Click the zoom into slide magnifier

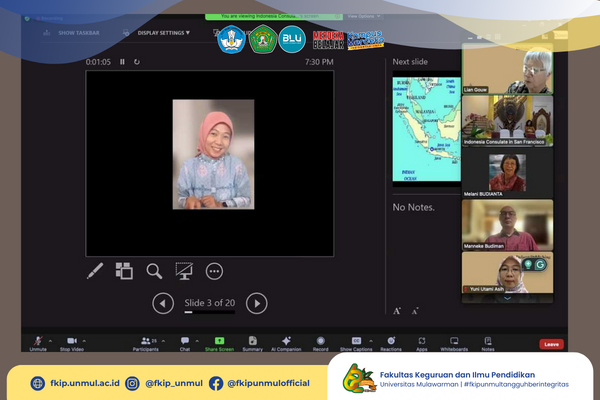154,270
